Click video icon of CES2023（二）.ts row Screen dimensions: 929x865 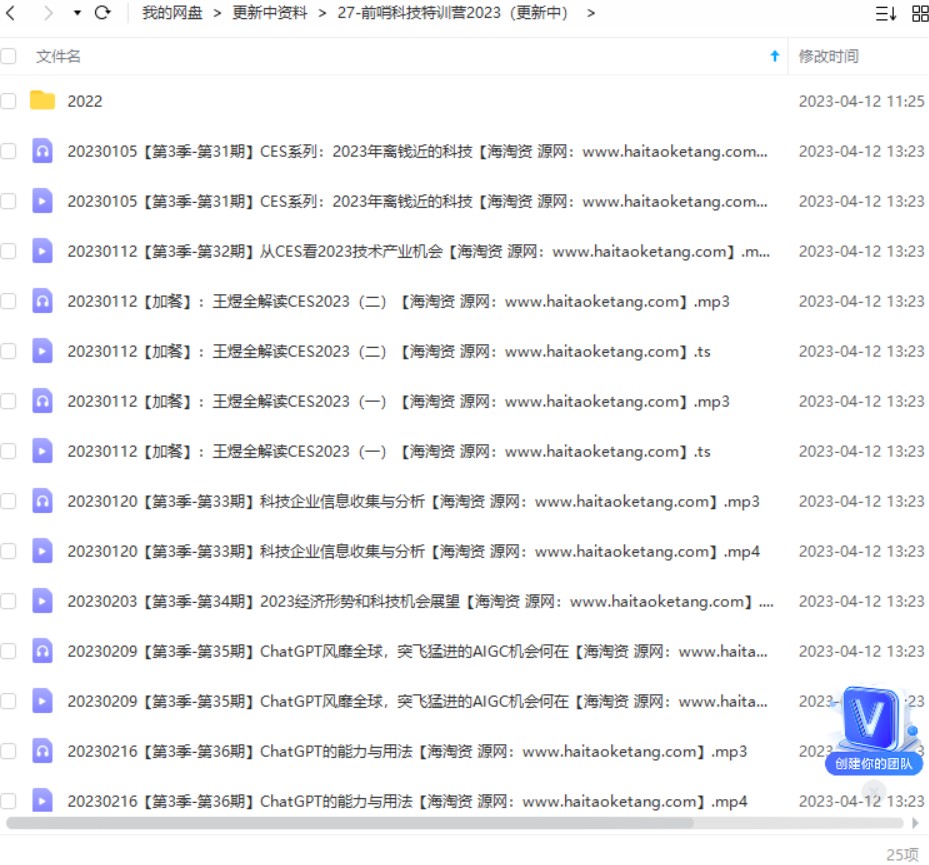click(42, 351)
